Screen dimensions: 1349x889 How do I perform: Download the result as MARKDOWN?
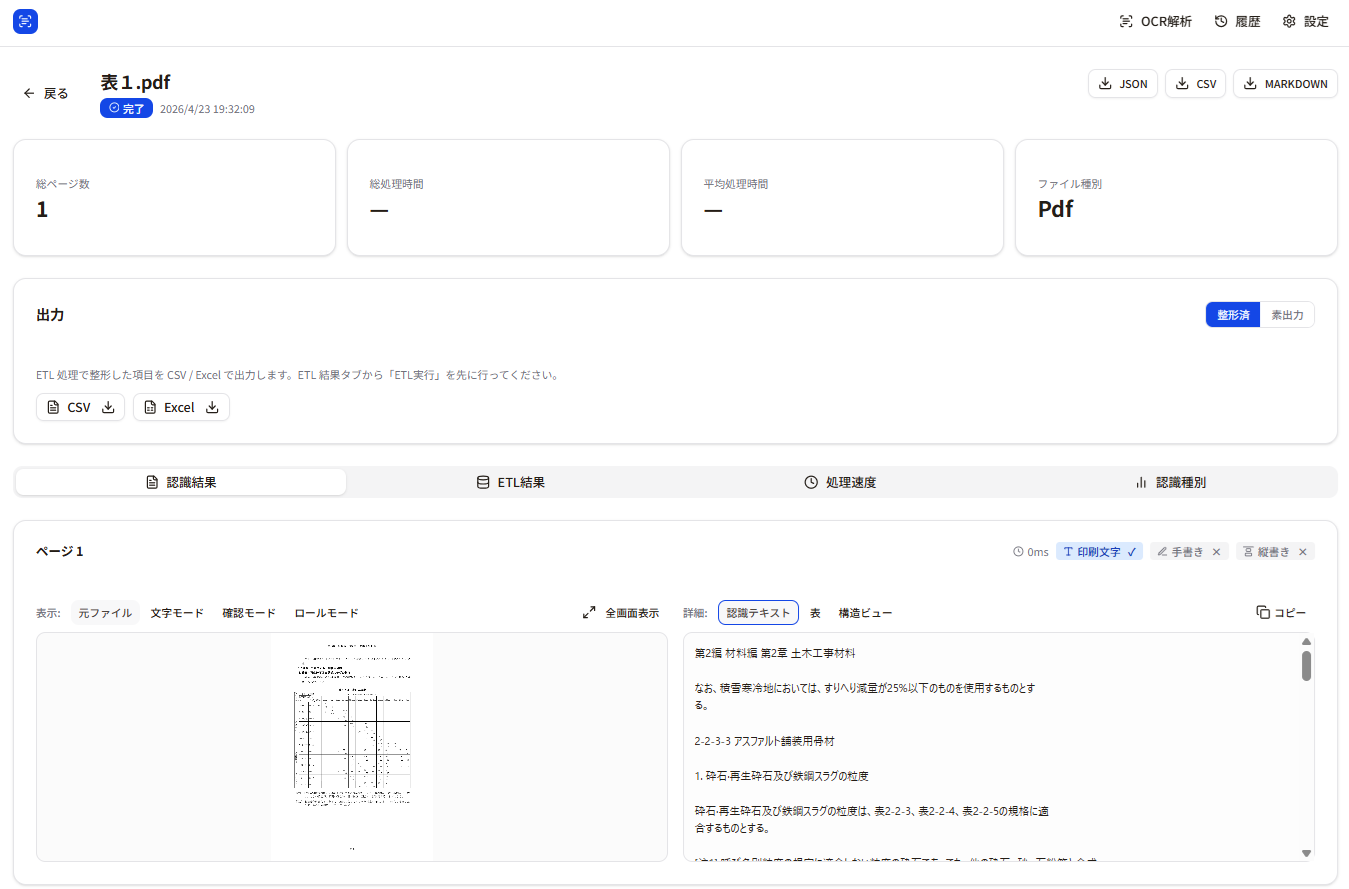1285,84
